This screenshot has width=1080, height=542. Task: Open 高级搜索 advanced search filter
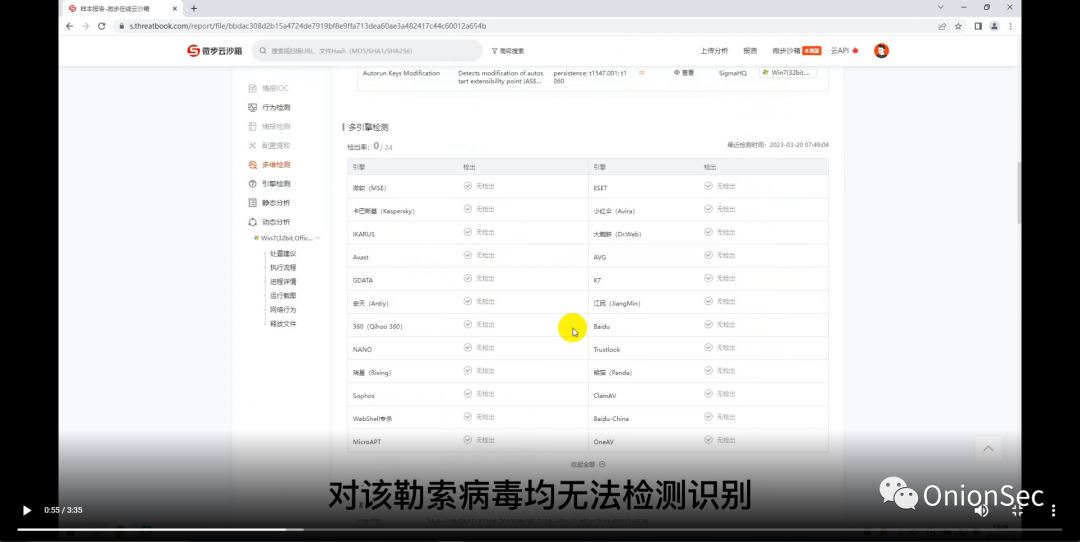(x=508, y=51)
